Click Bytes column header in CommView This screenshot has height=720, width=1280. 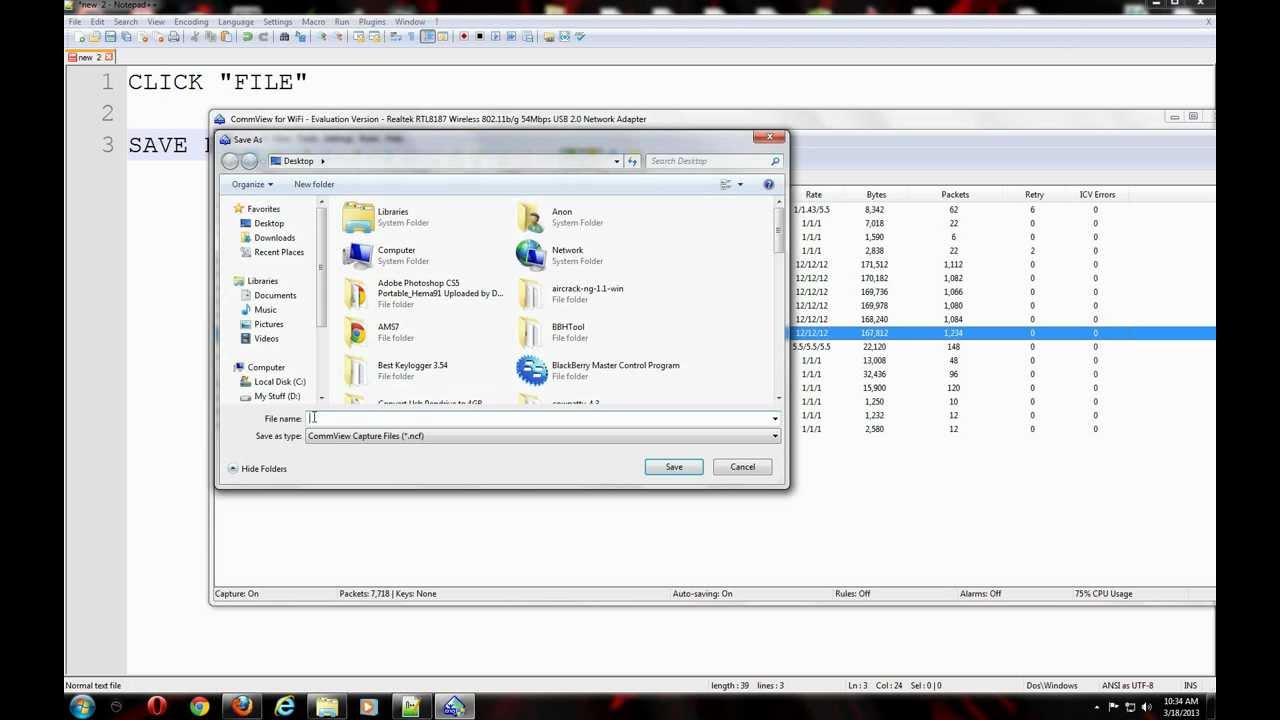click(876, 195)
